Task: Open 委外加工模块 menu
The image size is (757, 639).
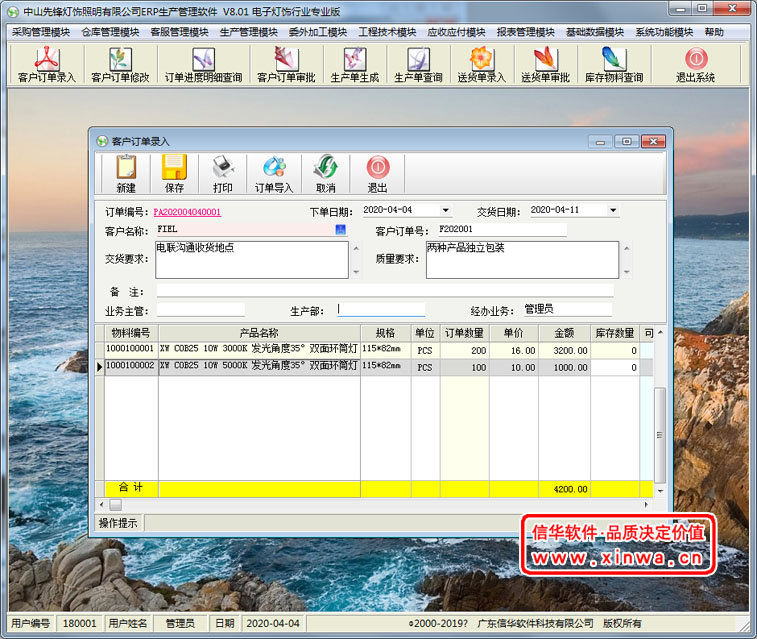Action: coord(318,32)
